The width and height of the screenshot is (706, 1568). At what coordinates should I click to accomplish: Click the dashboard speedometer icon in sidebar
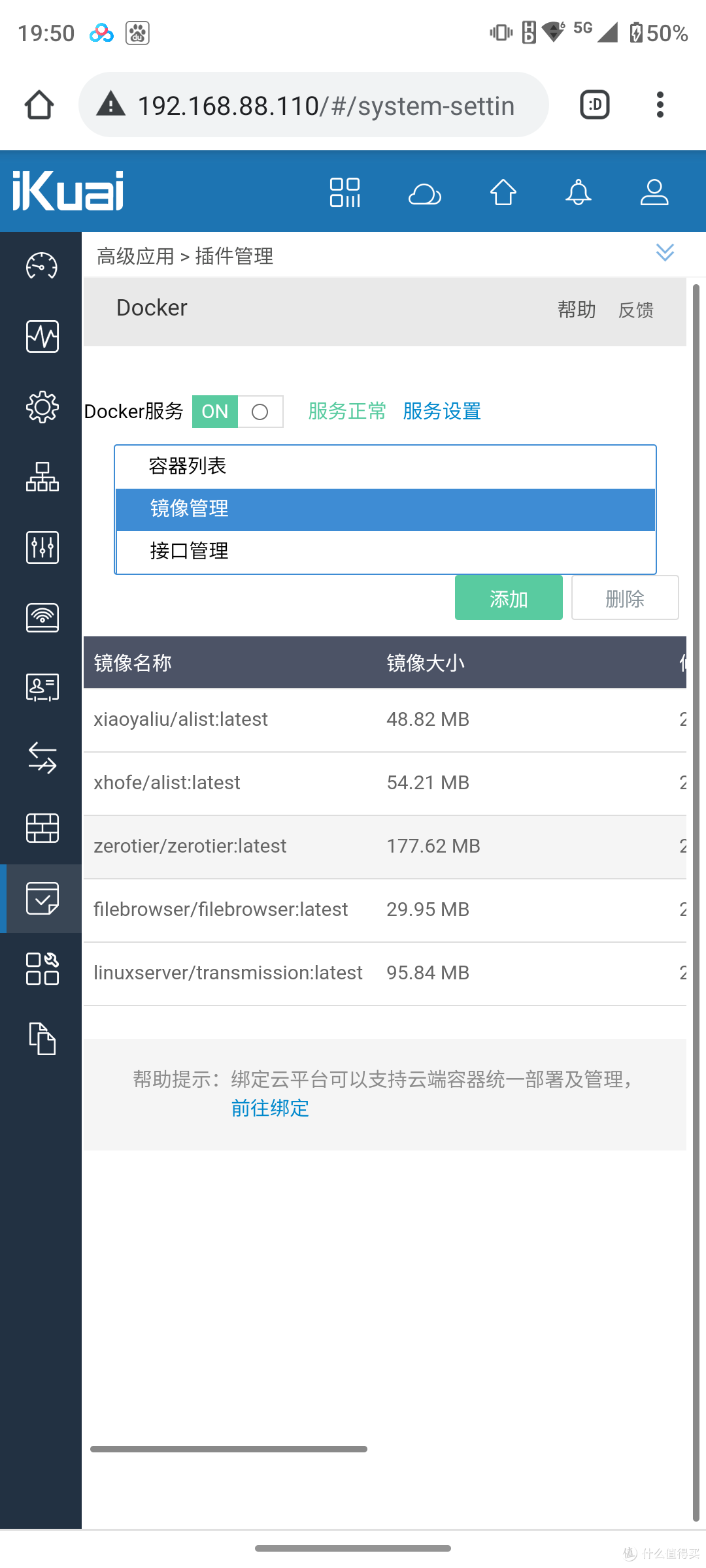(41, 267)
